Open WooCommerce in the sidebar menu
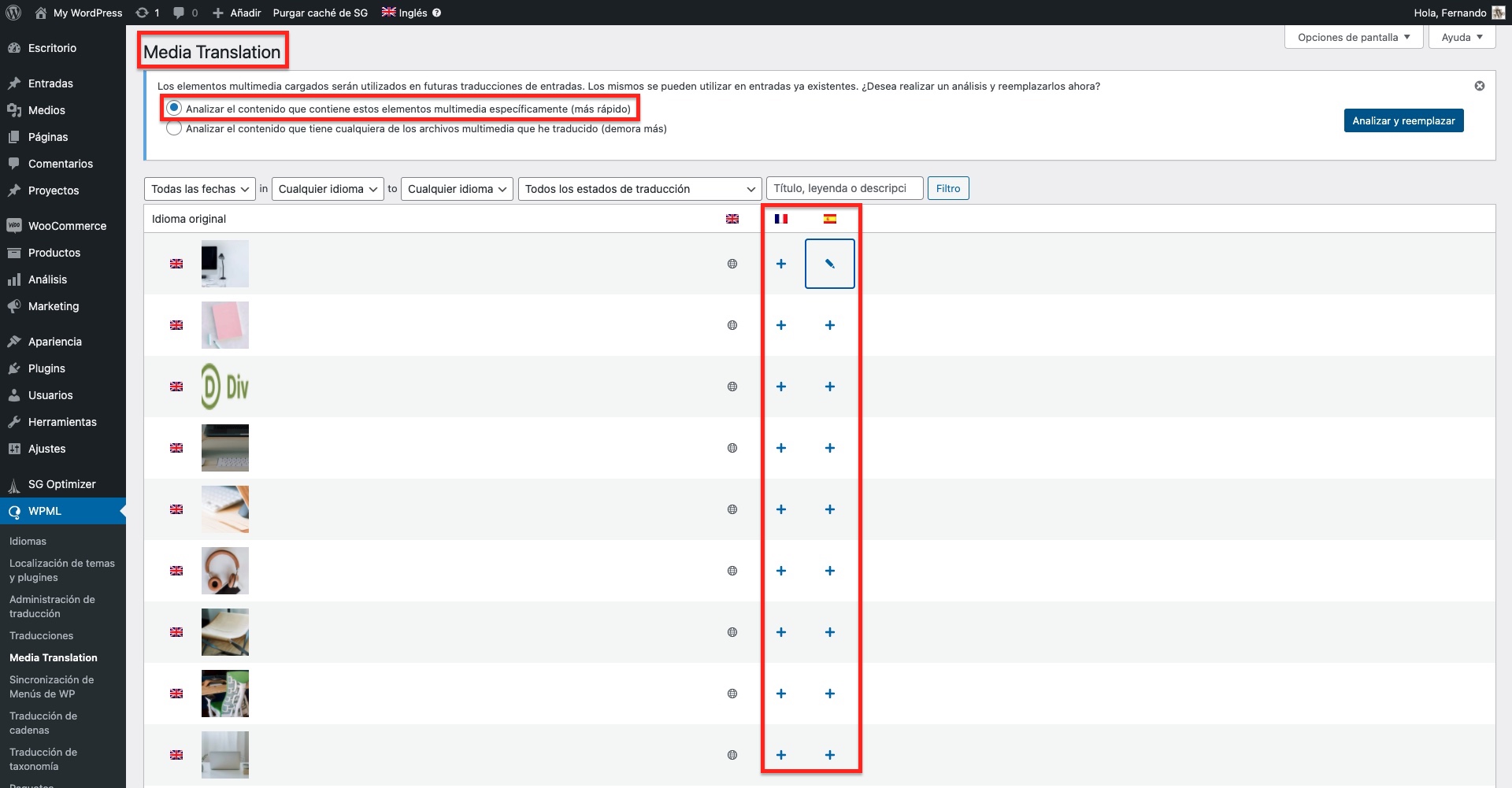Viewport: 1512px width, 788px height. 67,226
